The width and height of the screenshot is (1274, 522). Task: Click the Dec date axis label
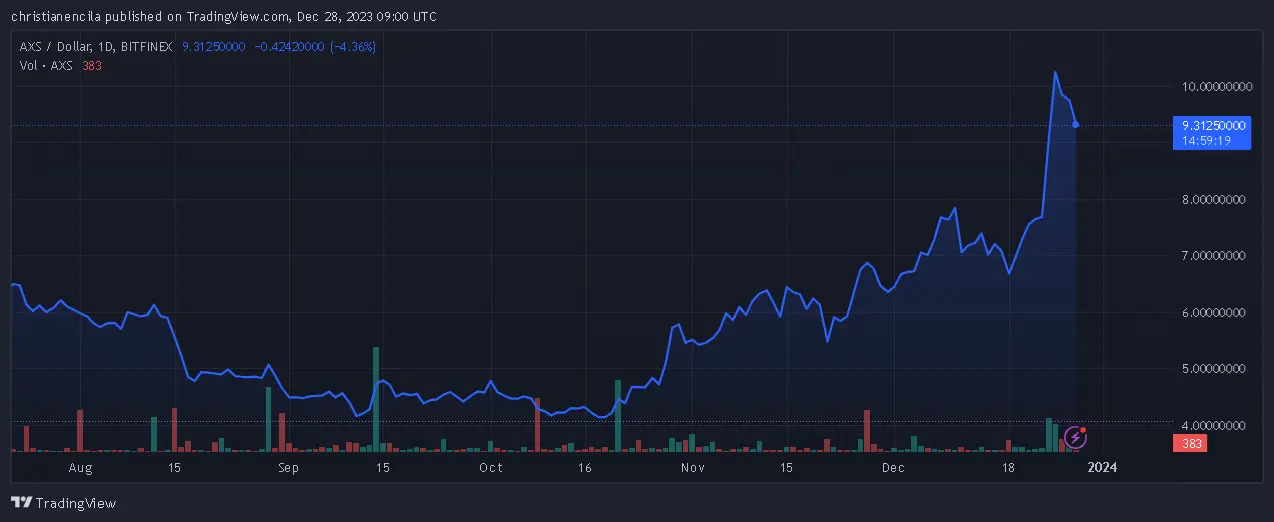[x=893, y=467]
